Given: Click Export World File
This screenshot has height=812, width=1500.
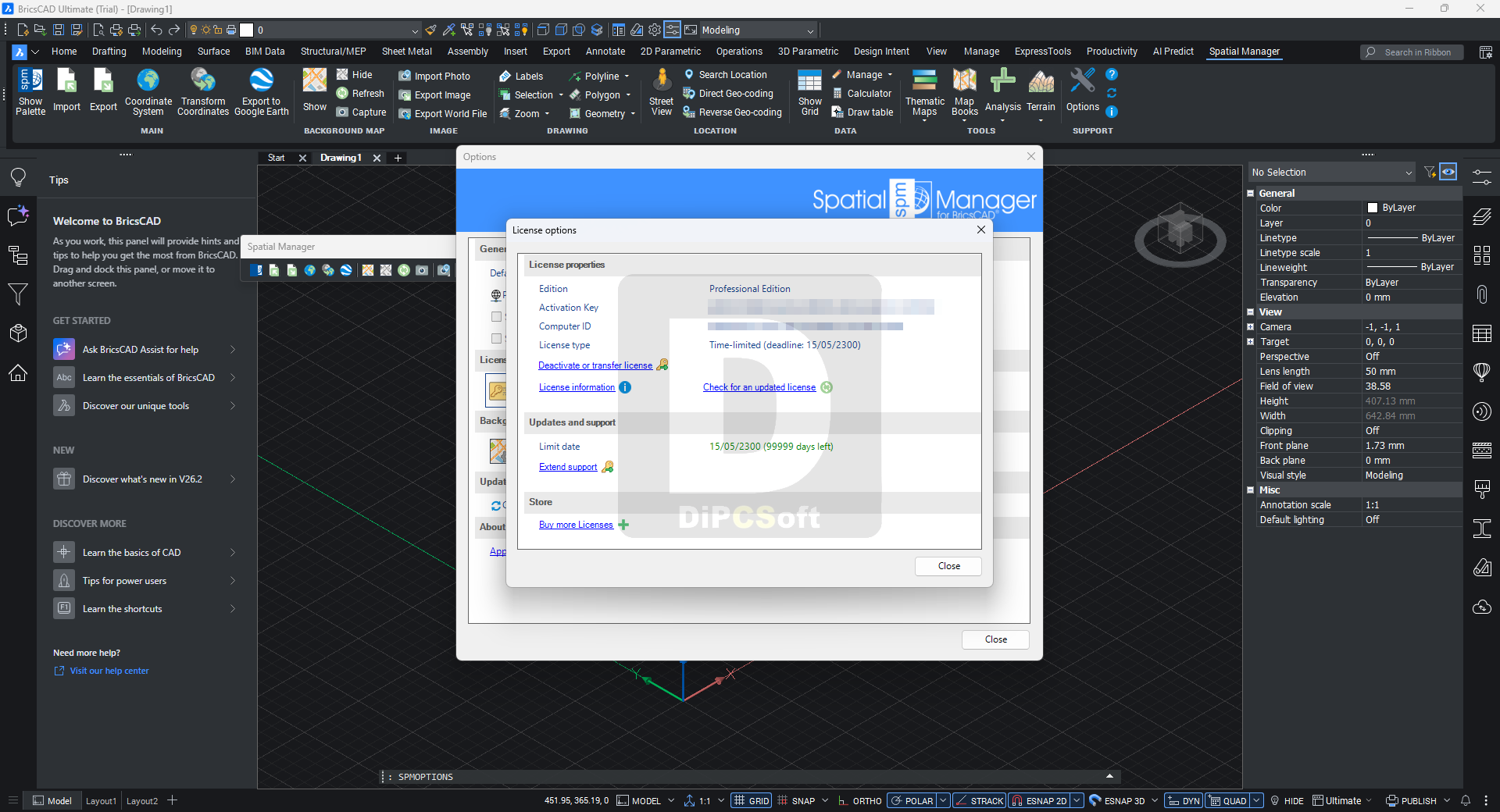Looking at the screenshot, I should click(443, 113).
